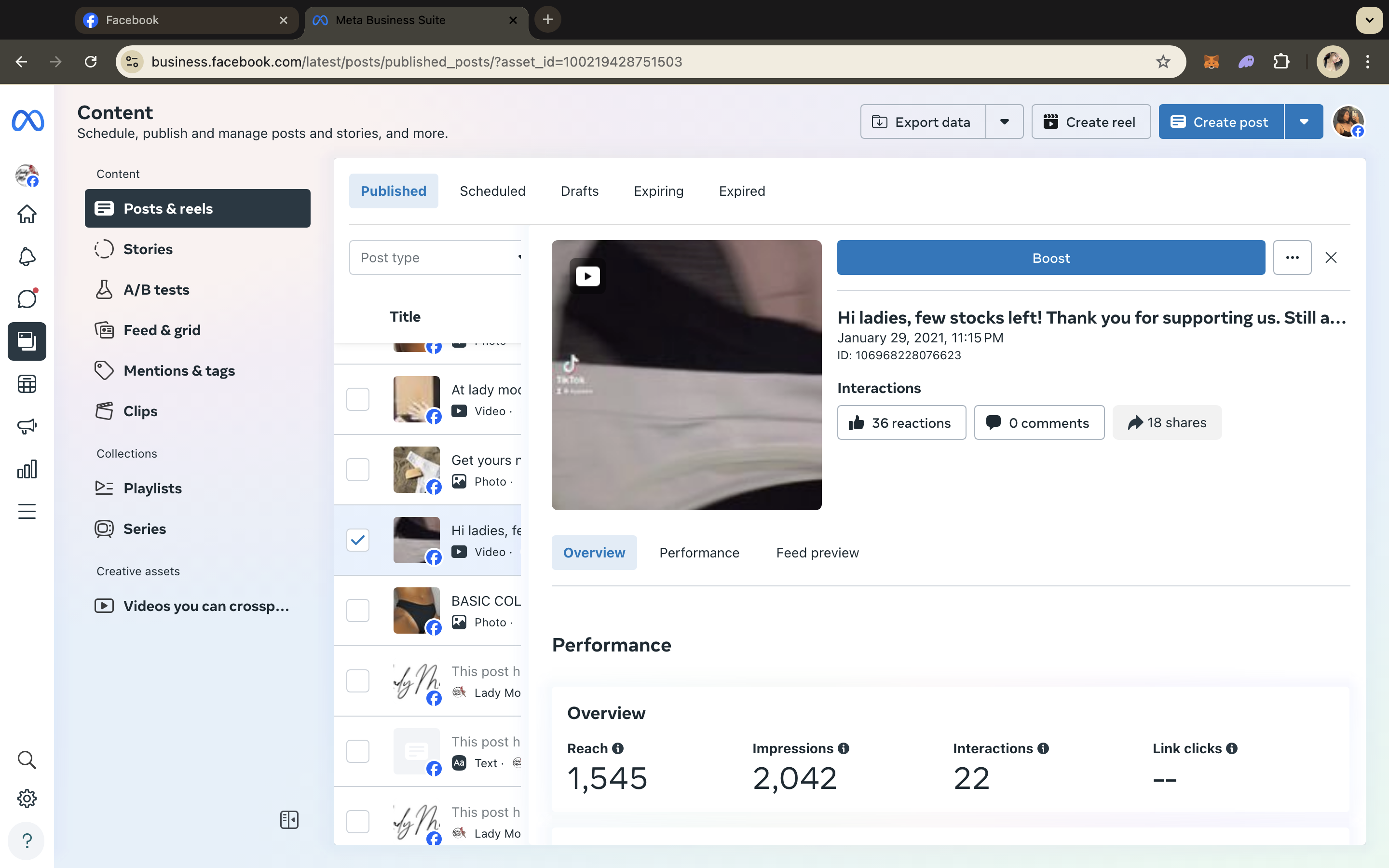
Task: Uncheck the 'Hi ladies' video post checkbox
Action: tap(357, 540)
